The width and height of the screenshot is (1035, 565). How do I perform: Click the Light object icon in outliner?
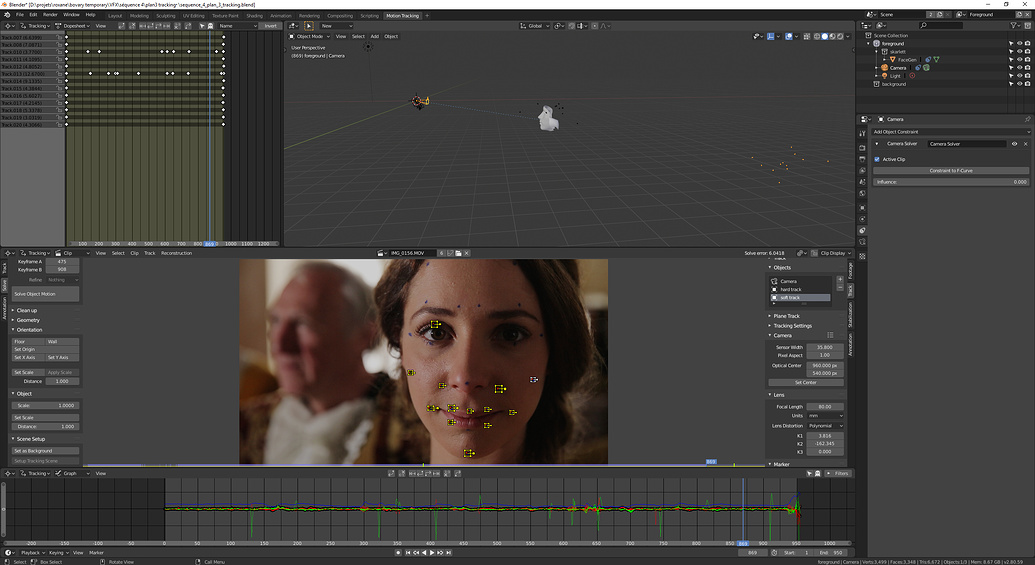pyautogui.click(x=885, y=76)
